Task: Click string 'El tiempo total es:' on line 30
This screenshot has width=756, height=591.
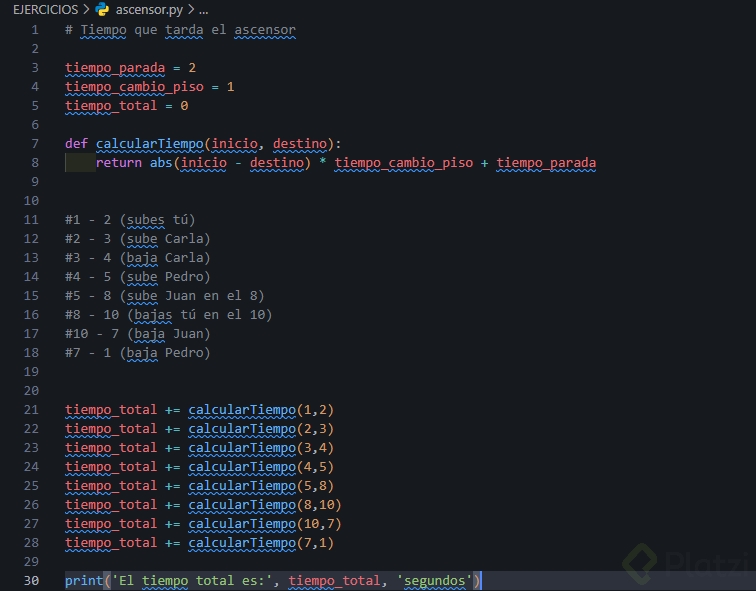Action: point(192,580)
